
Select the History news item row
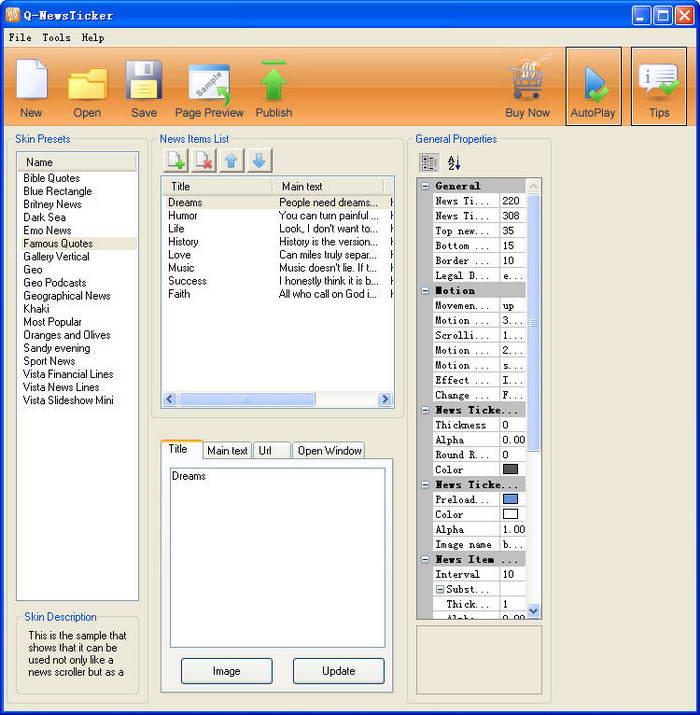277,242
